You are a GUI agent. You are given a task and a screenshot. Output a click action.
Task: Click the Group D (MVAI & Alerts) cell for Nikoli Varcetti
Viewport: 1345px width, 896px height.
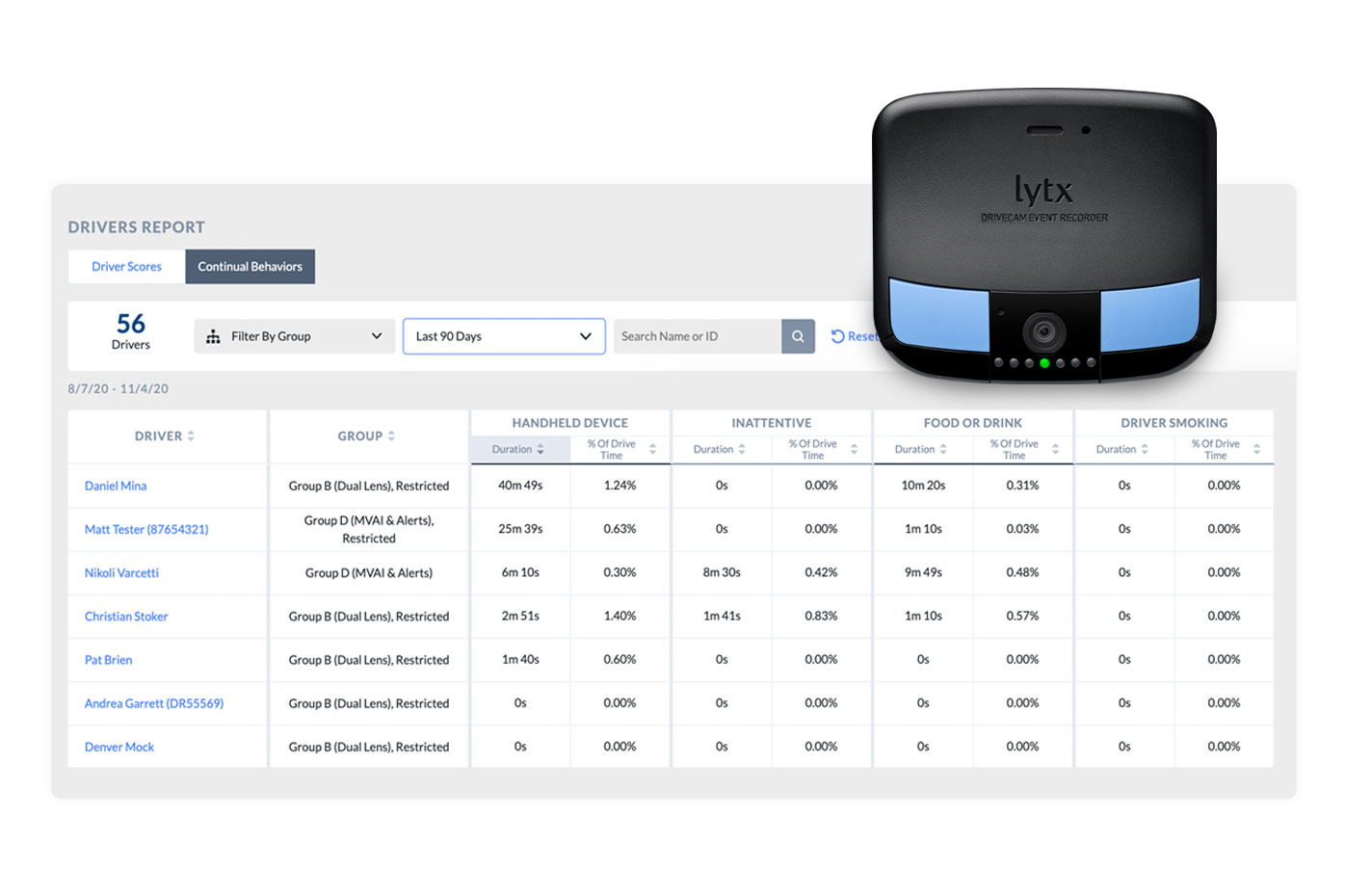click(369, 573)
